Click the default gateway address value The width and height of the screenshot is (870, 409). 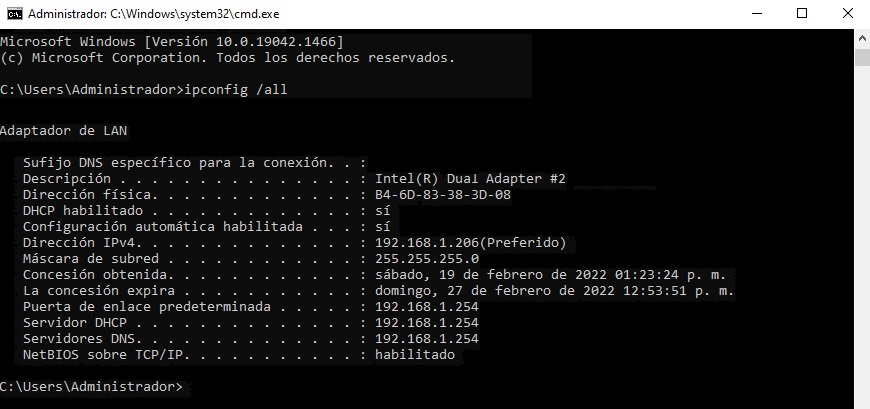(x=427, y=306)
